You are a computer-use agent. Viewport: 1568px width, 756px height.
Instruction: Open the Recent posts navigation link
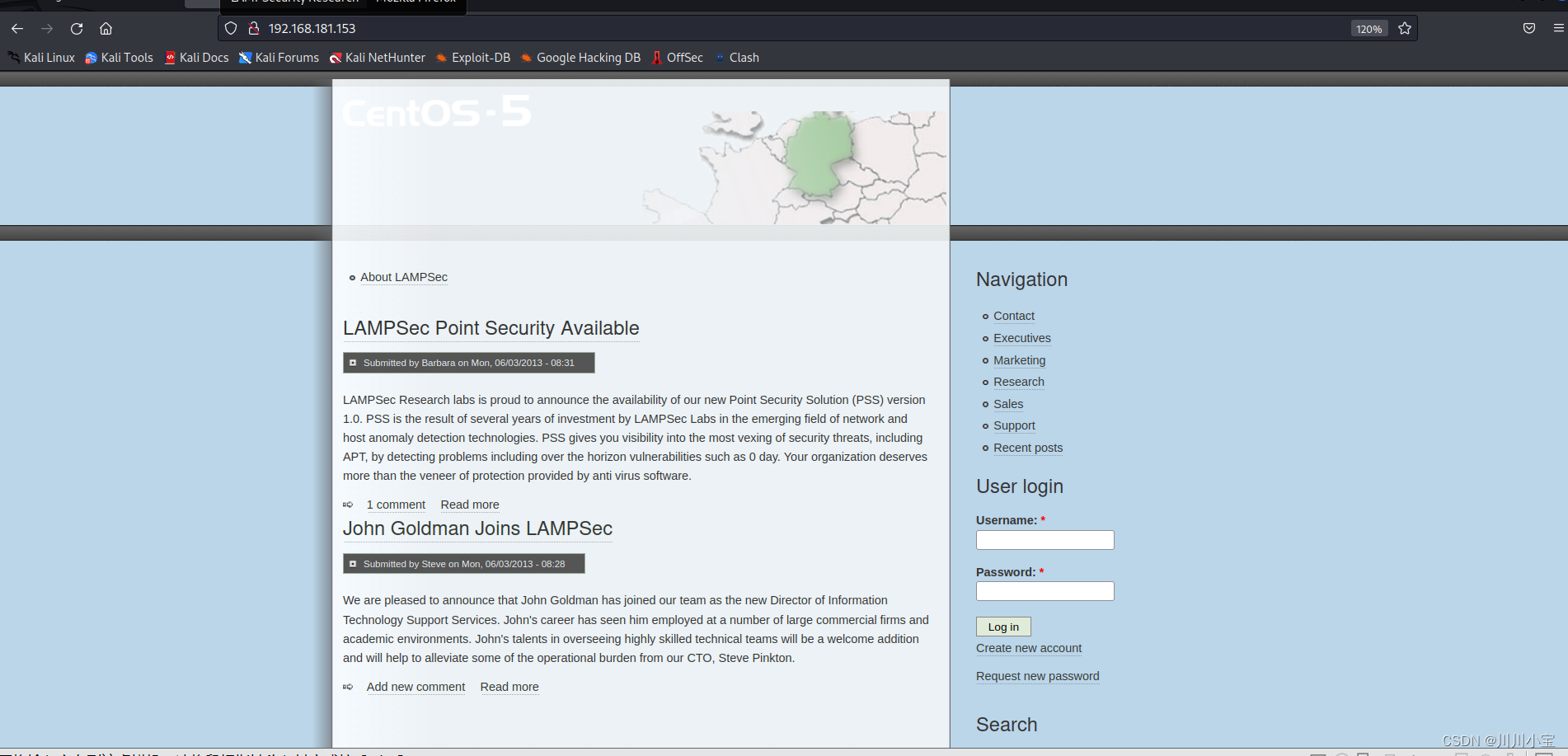click(x=1028, y=448)
